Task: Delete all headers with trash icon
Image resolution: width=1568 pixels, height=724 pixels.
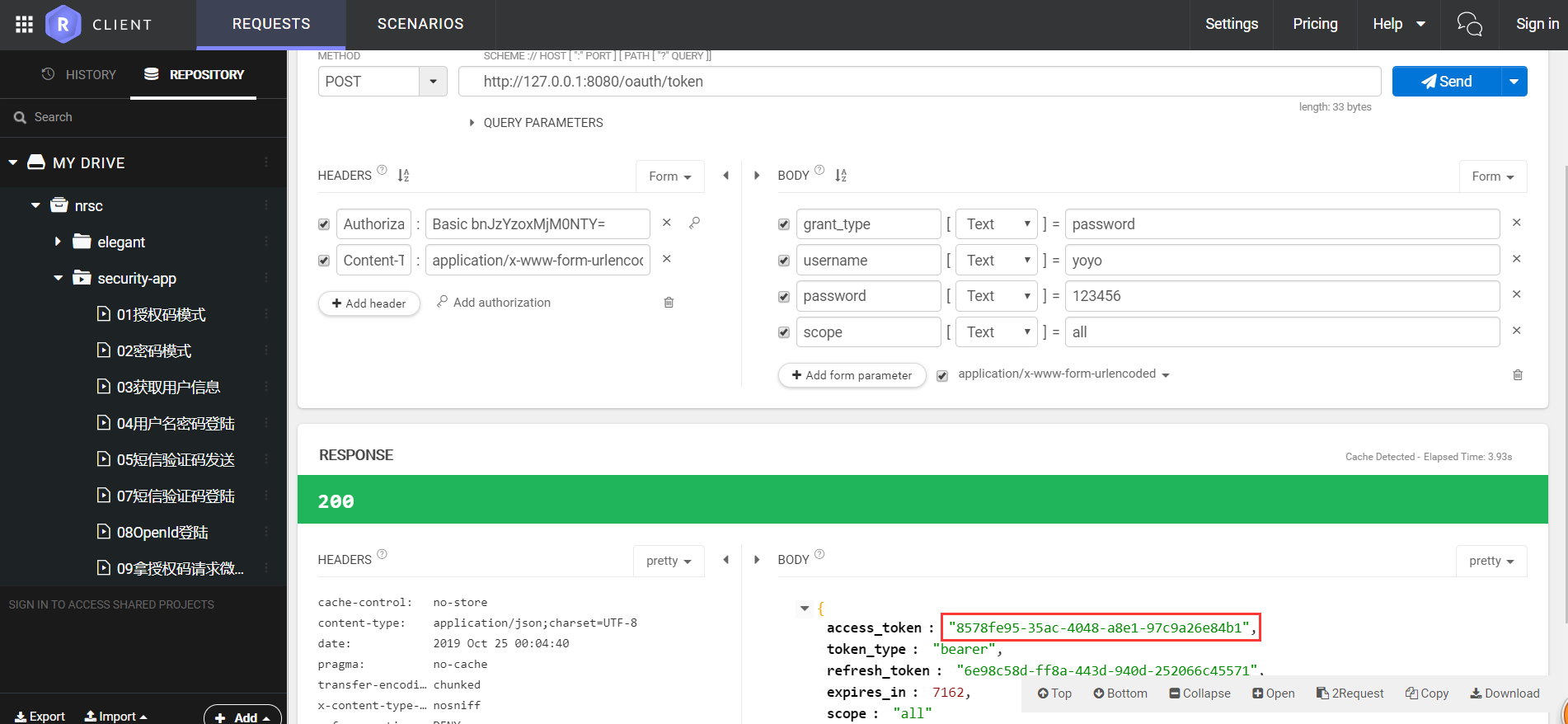Action: (x=669, y=303)
